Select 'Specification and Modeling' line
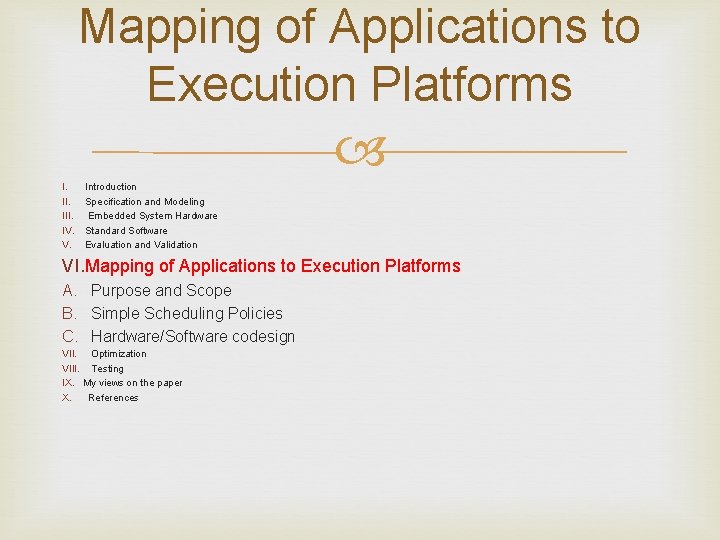The height and width of the screenshot is (540, 720). point(145,202)
